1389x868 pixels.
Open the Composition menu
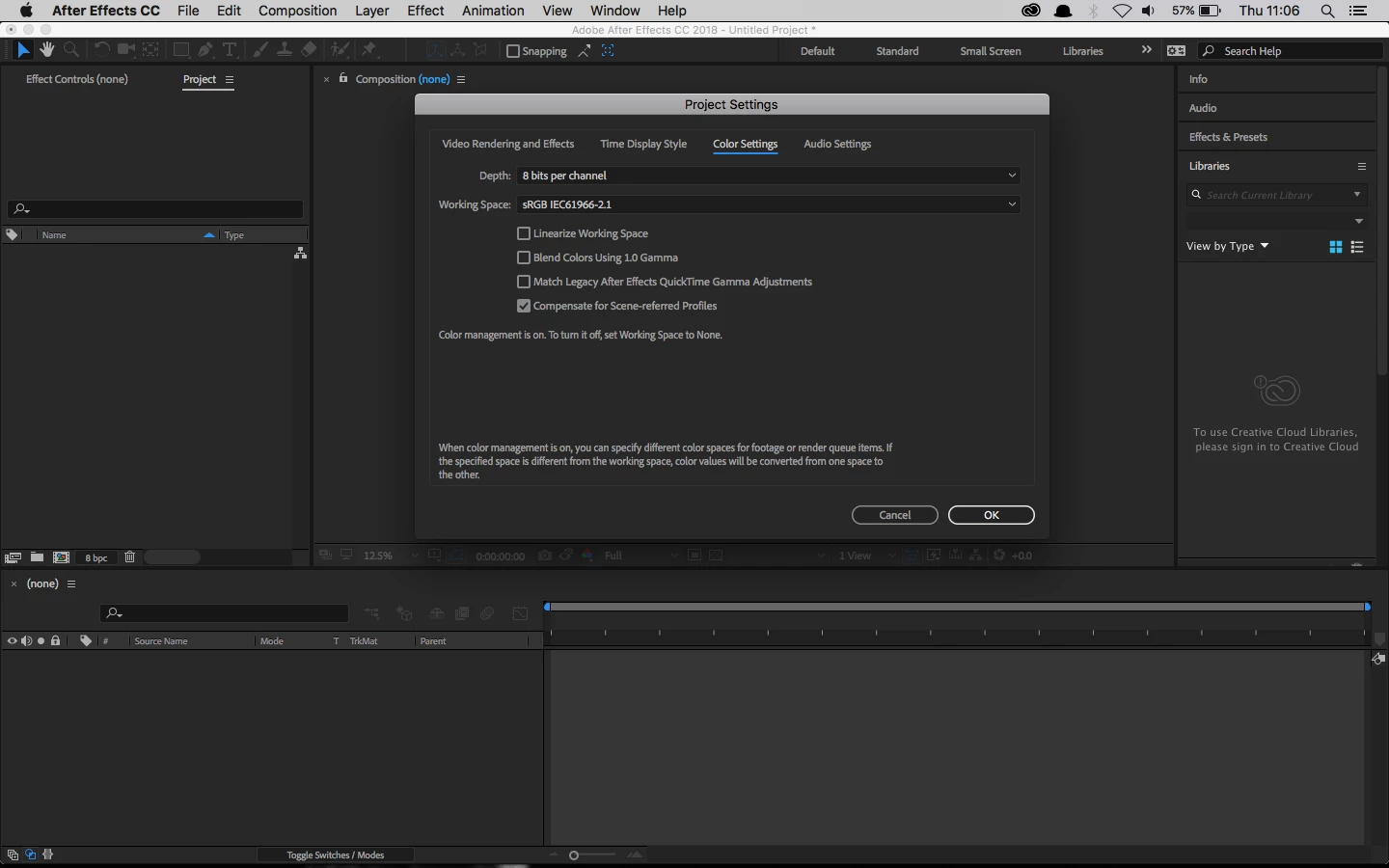(x=297, y=11)
